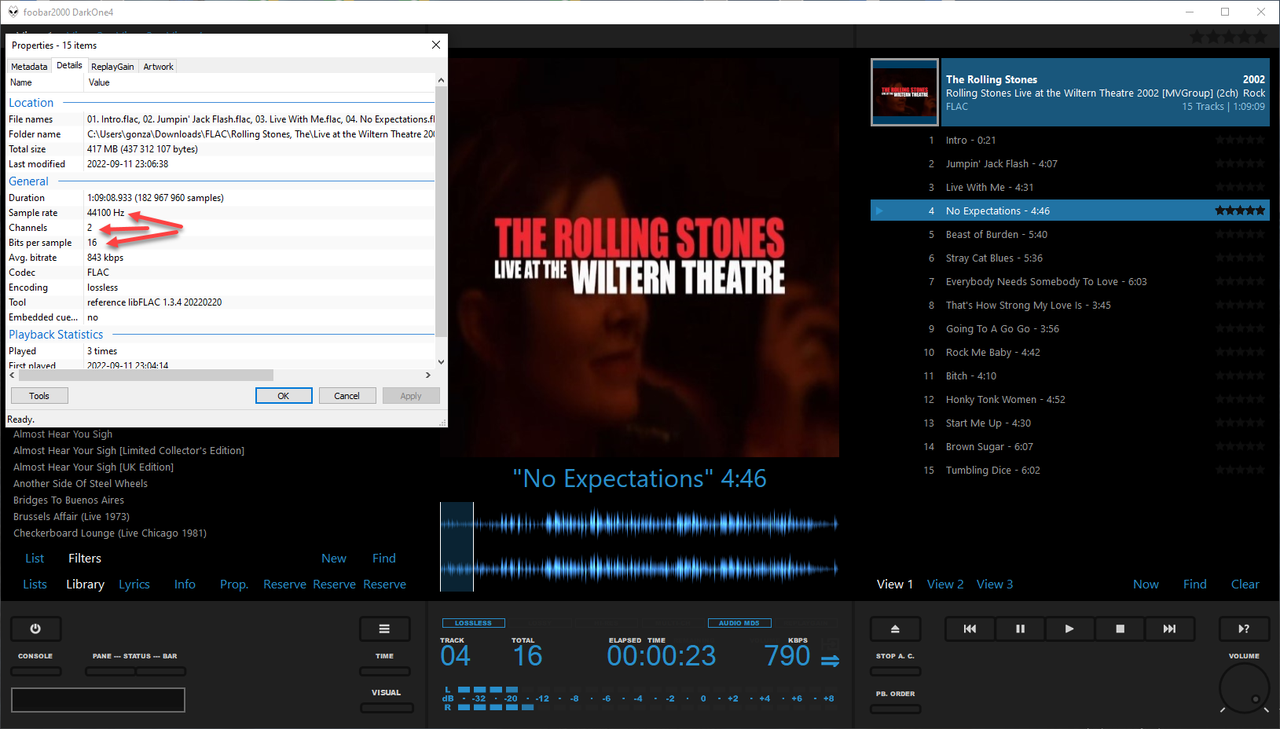
Task: Click the Codec value FLAC
Action: coord(98,273)
